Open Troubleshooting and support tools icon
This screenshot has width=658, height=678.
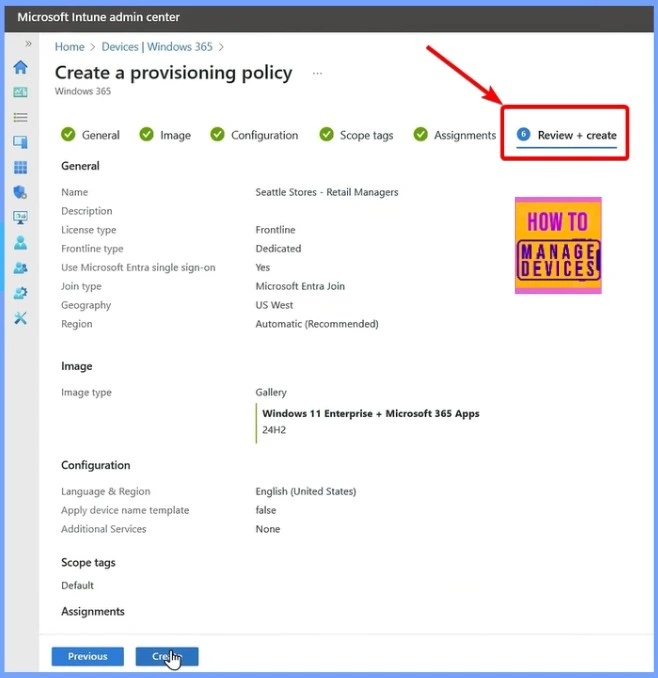tap(20, 318)
